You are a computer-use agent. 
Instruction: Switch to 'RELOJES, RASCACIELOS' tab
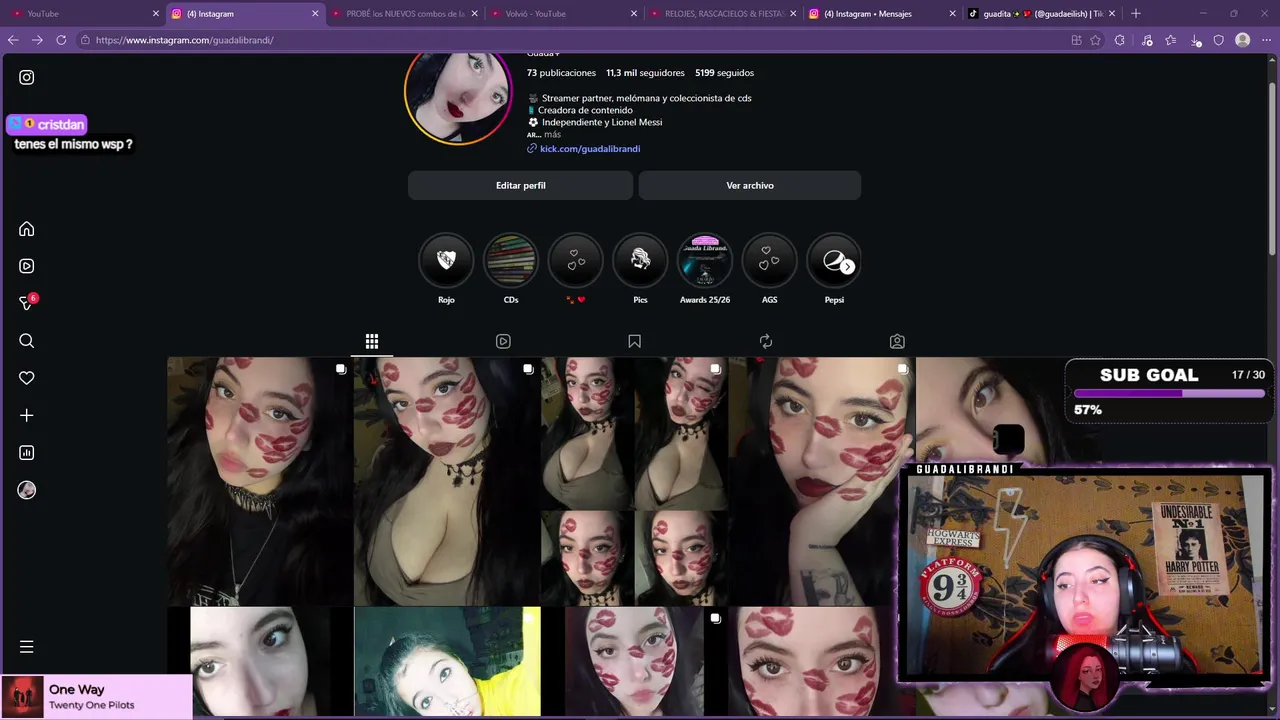(723, 13)
